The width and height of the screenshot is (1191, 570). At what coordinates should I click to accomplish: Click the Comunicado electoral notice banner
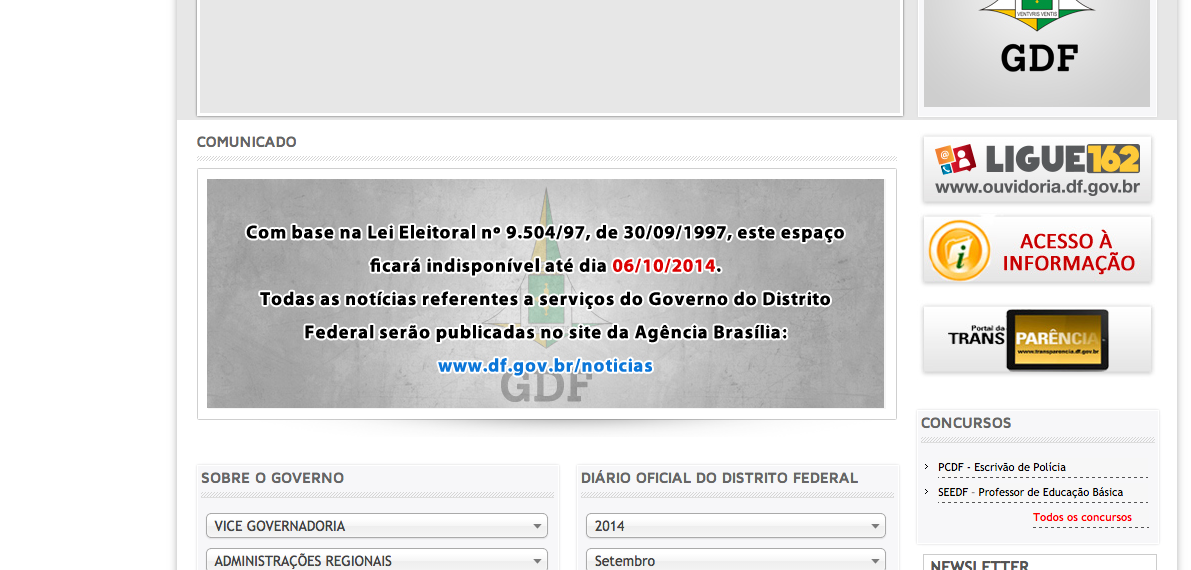pos(545,293)
